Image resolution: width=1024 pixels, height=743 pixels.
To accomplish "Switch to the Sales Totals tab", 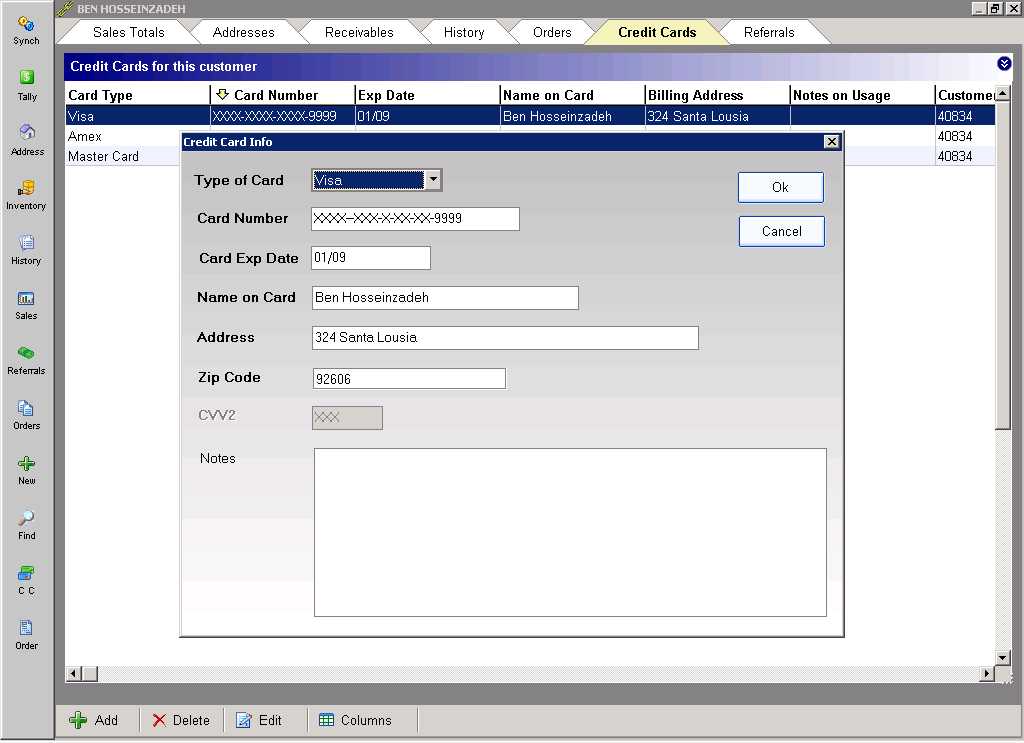I will 128,32.
